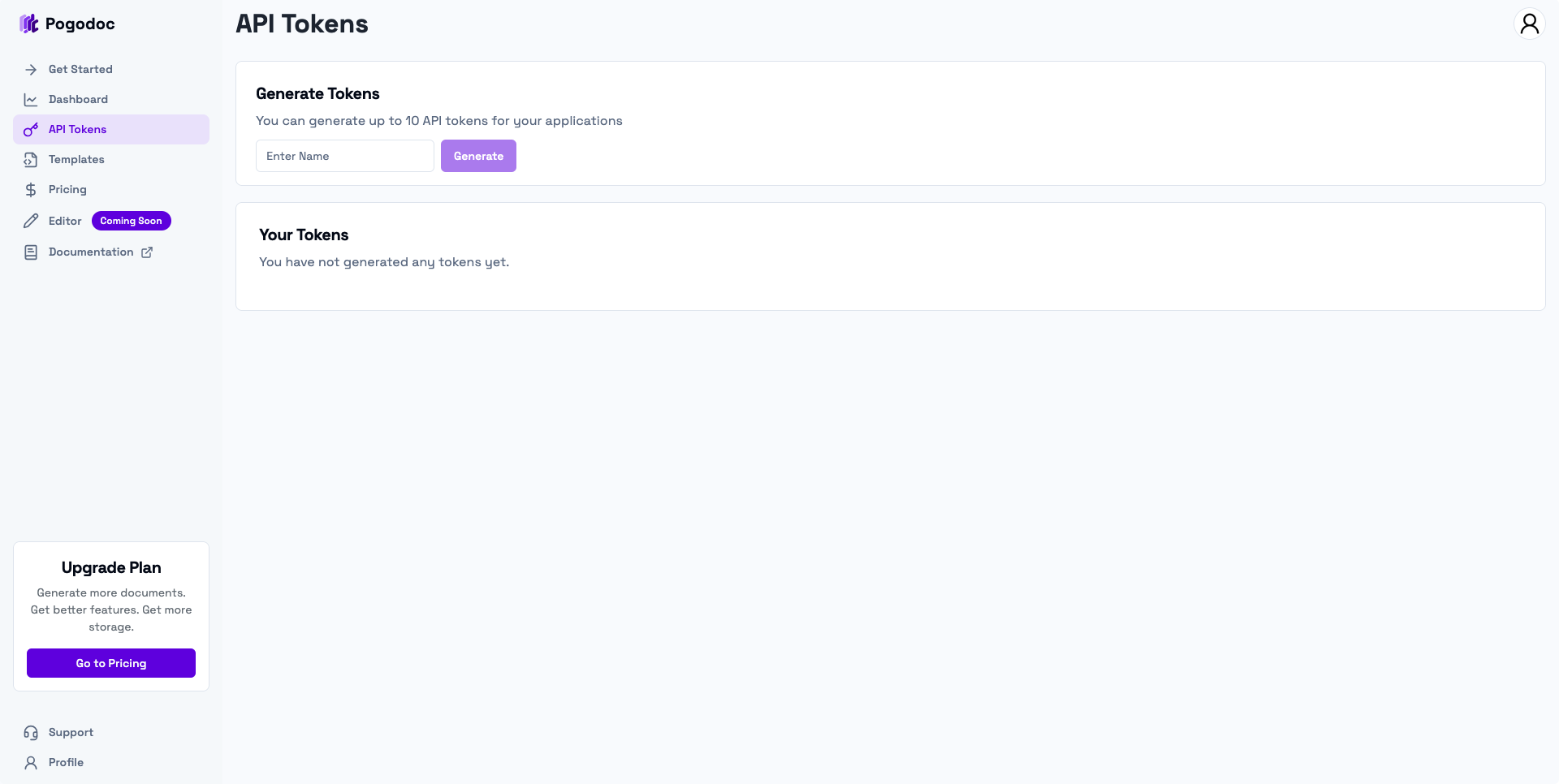
Task: Click the API Tokens key icon
Action: 31,130
